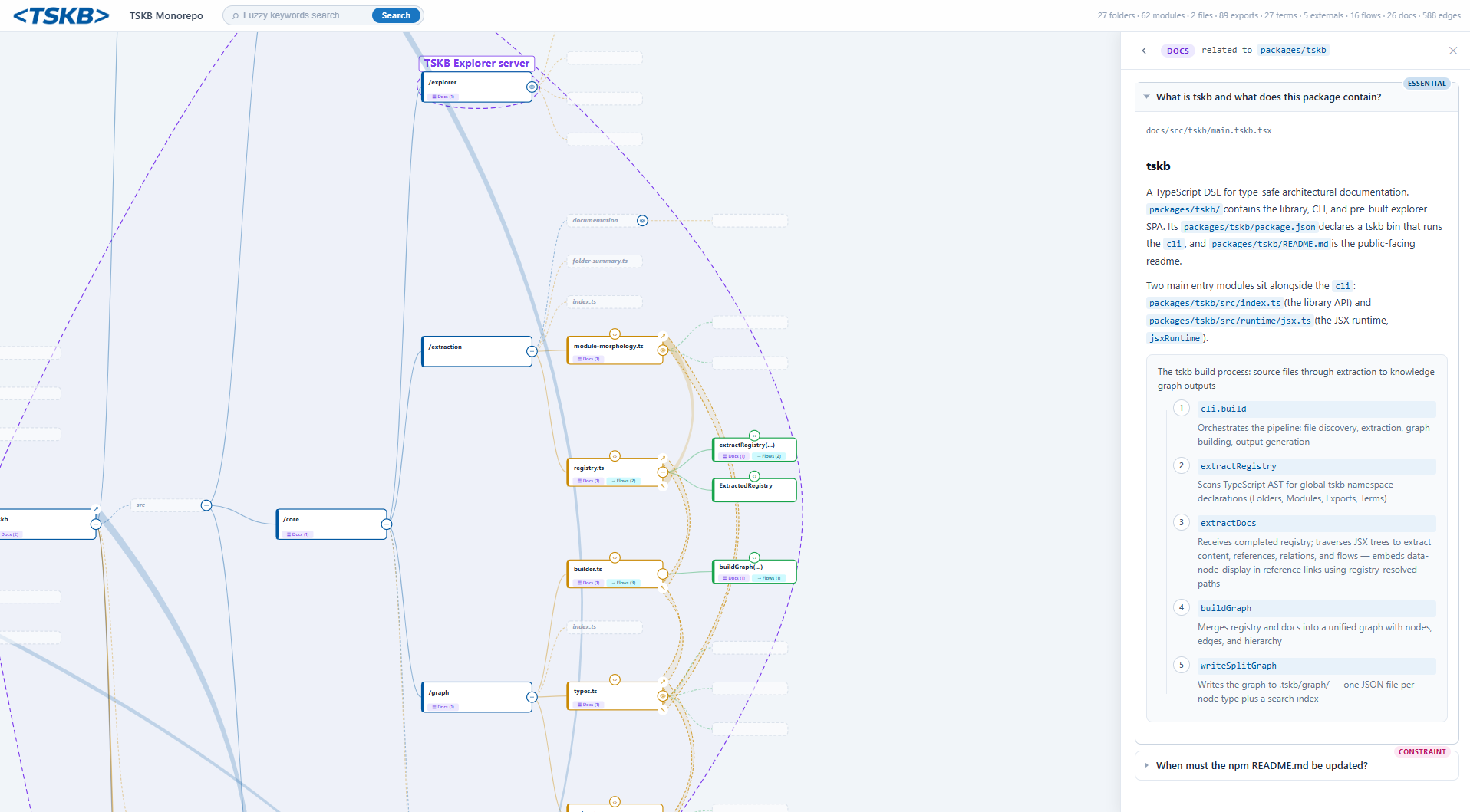The image size is (1470, 812).
Task: Open packages/tskb/package.json reference link
Action: pos(1249,227)
